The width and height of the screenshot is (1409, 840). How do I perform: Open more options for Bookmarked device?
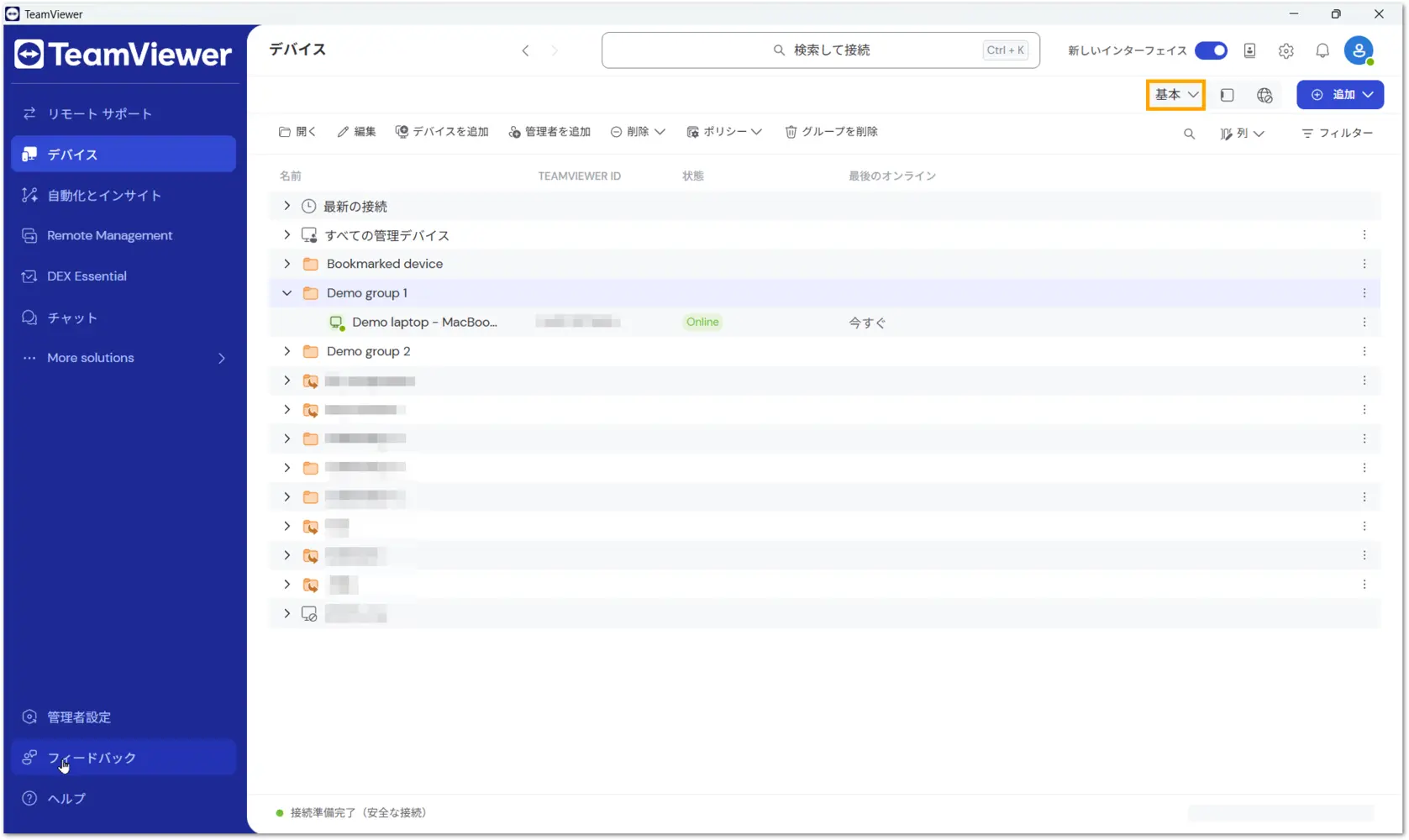point(1364,264)
